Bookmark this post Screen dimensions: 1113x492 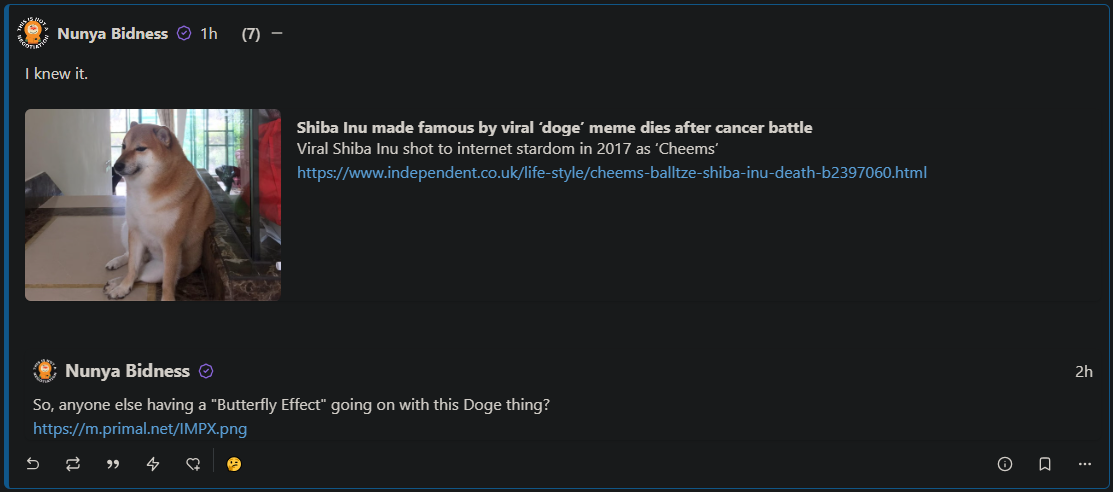pyautogui.click(x=1045, y=464)
